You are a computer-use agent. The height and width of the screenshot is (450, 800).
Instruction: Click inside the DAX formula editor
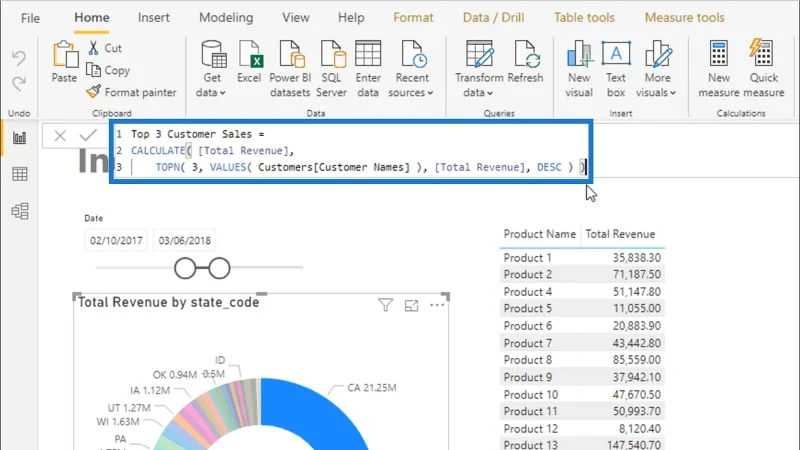(x=351, y=151)
